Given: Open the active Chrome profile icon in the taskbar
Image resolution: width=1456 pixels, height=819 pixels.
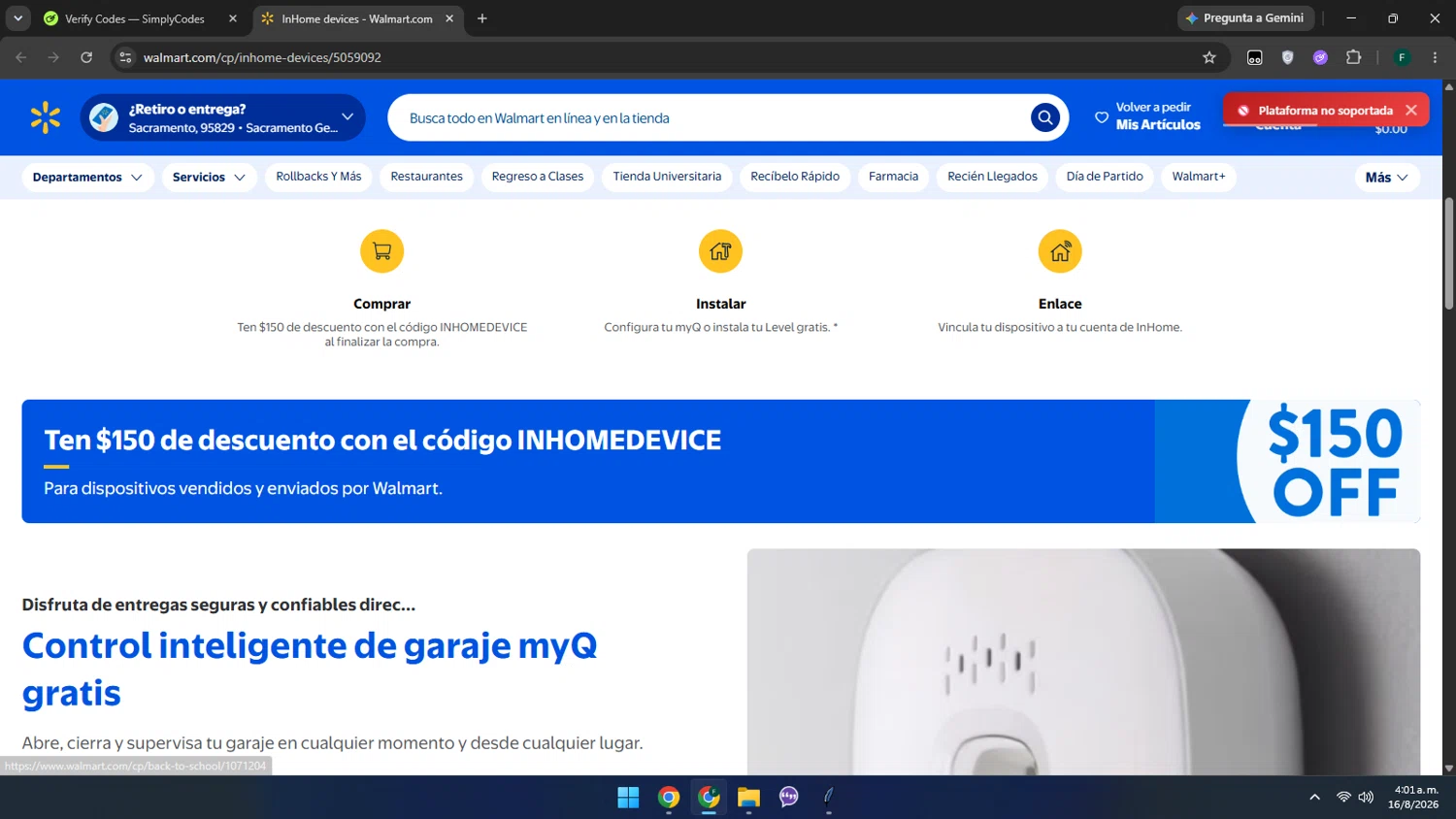Looking at the screenshot, I should (x=709, y=797).
